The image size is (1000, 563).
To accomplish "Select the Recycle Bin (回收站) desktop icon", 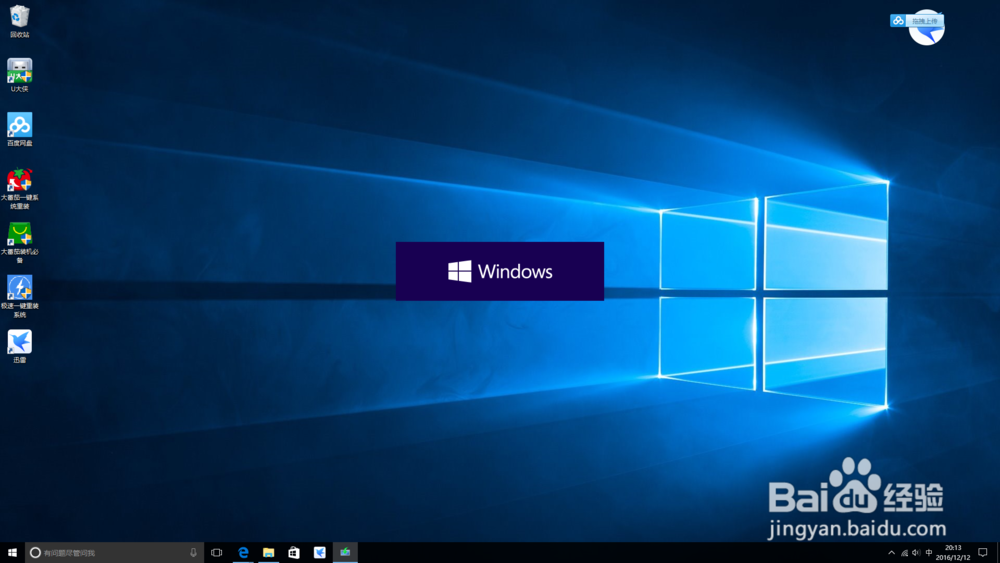I will (x=20, y=21).
